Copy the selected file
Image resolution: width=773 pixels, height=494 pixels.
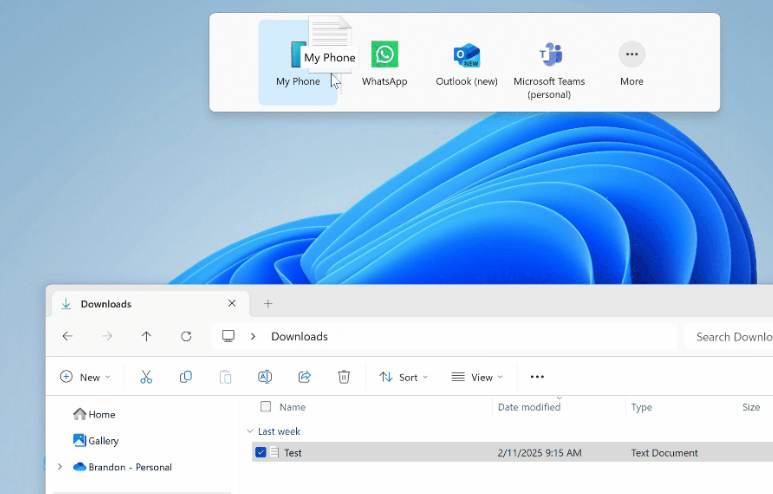(x=185, y=377)
